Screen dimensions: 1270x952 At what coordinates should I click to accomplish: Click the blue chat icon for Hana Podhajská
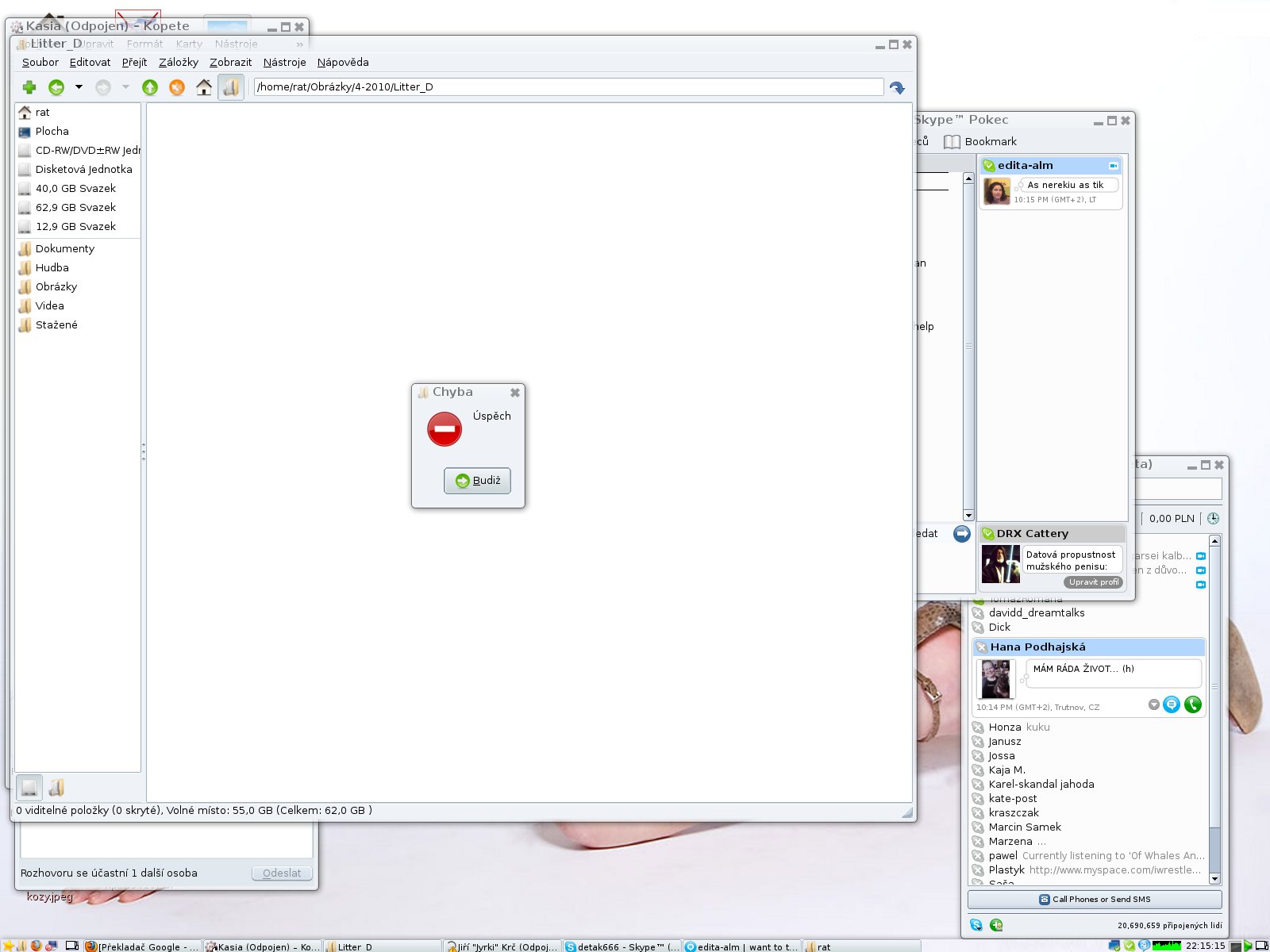[1172, 704]
